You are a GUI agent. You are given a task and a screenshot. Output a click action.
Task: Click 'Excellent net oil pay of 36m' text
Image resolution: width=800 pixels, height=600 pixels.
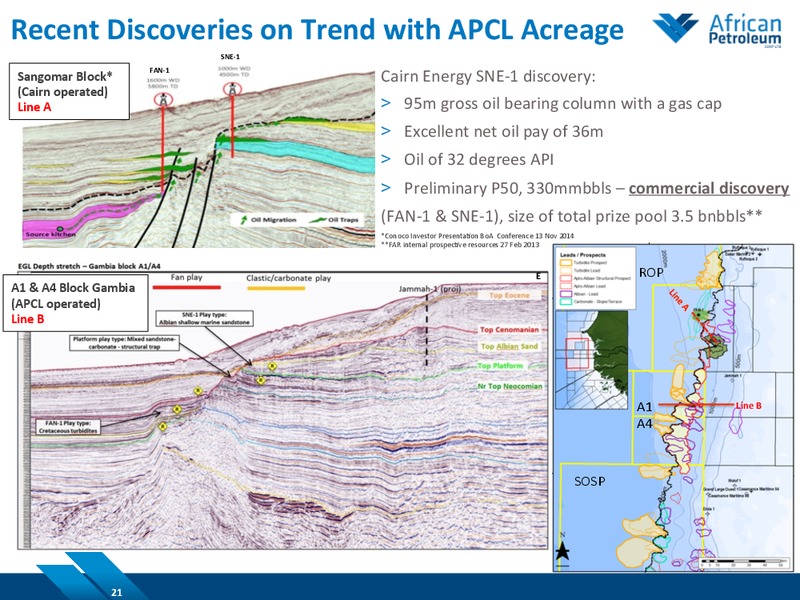pos(504,132)
